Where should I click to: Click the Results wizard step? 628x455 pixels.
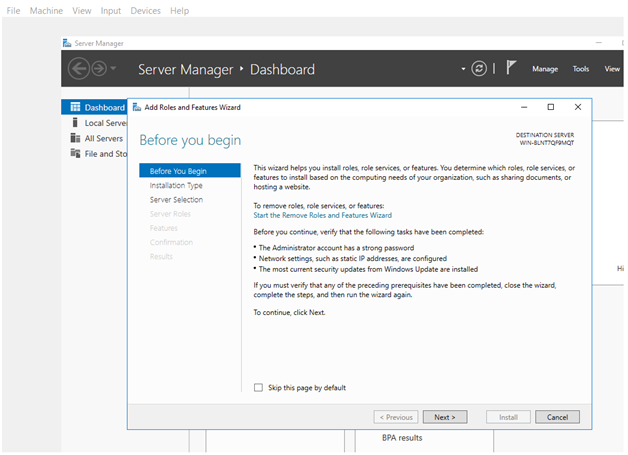pos(161,256)
